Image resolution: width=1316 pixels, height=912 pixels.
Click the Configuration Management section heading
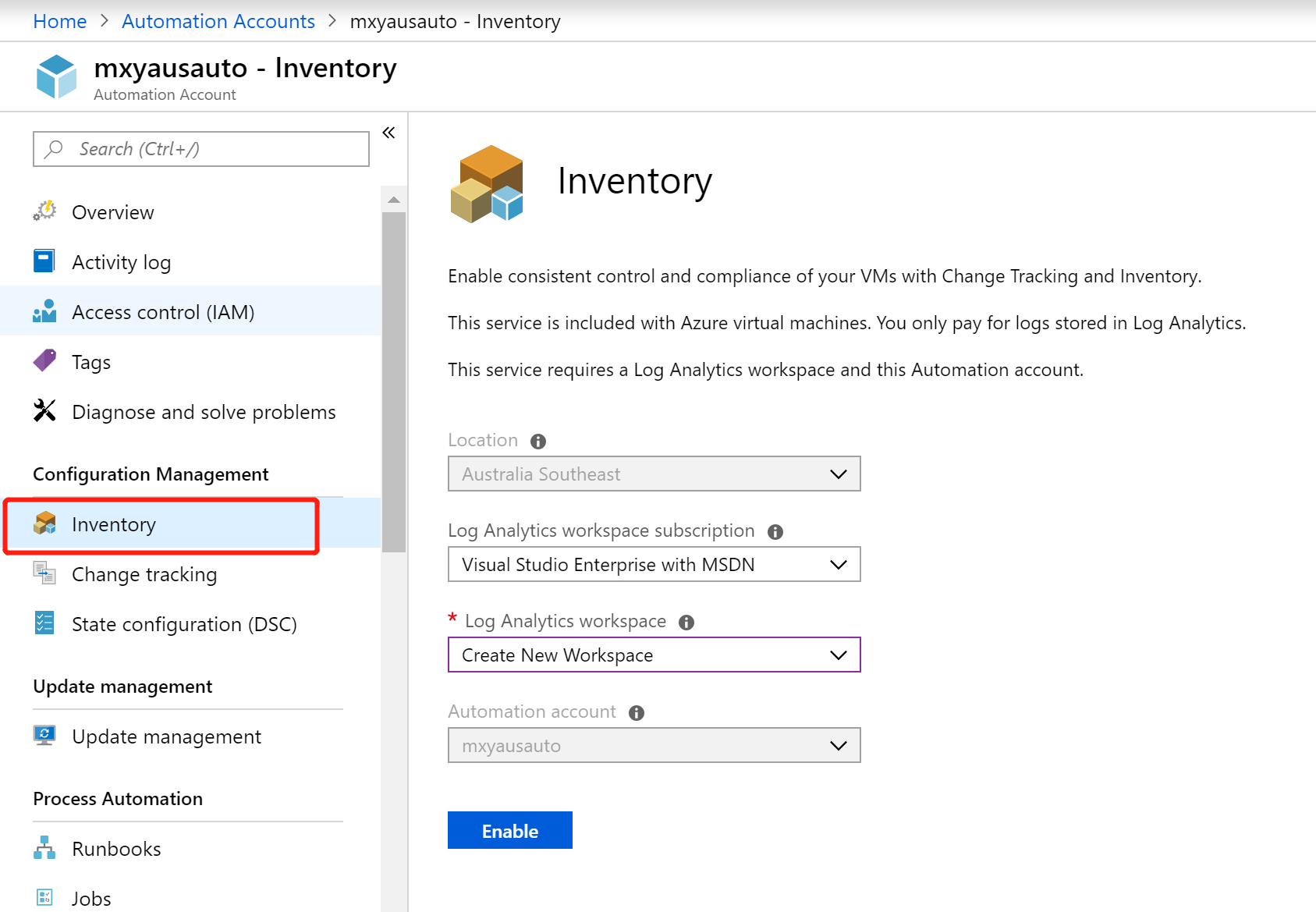[151, 474]
